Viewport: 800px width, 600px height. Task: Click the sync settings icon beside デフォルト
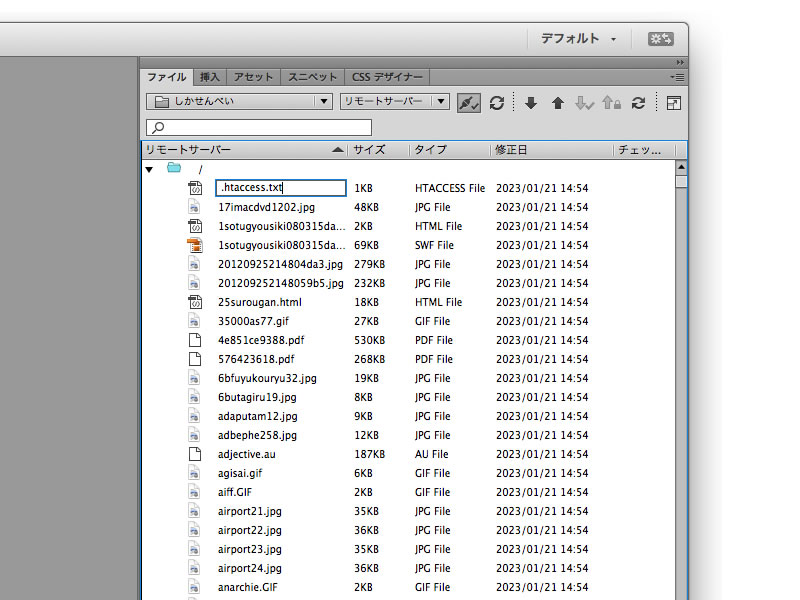661,39
